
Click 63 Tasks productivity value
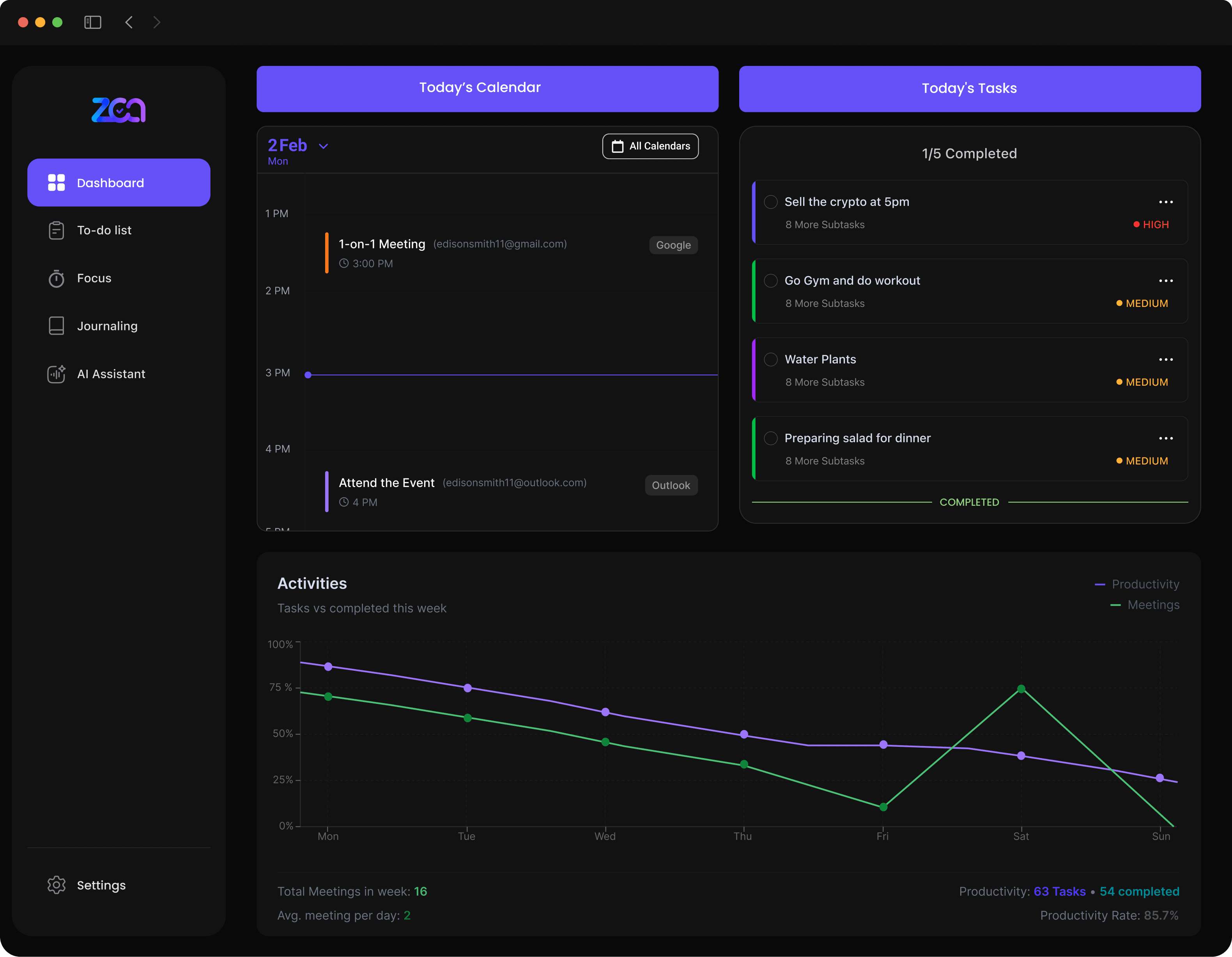click(x=1059, y=891)
